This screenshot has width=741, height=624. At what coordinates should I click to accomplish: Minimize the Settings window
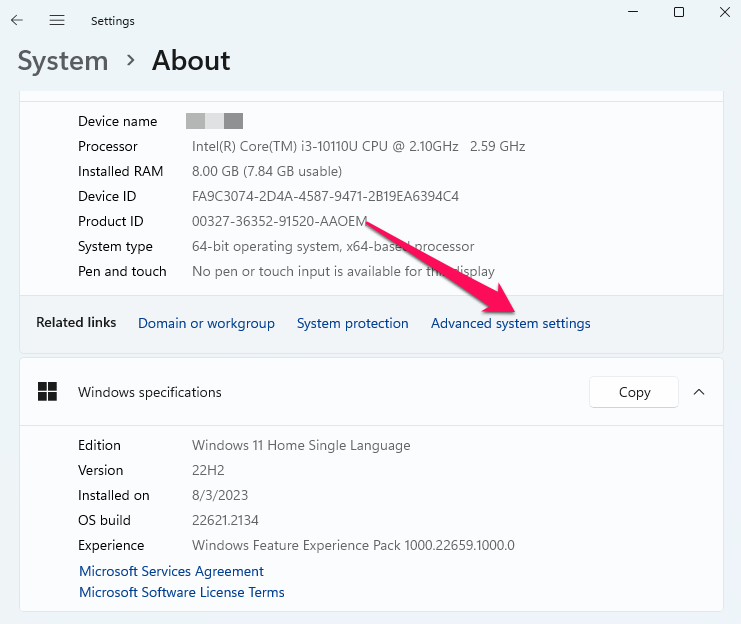click(633, 12)
